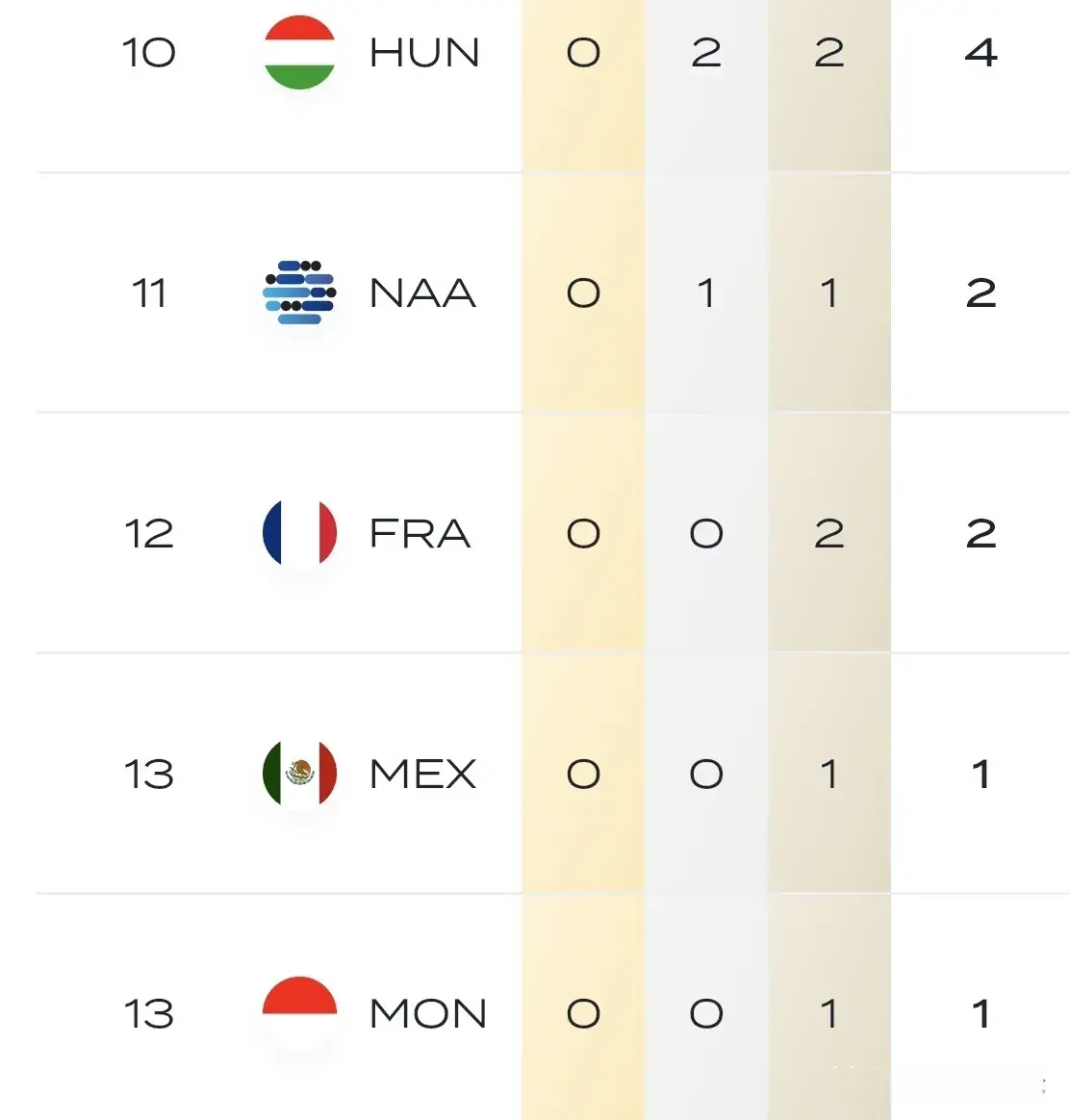Screen dimensions: 1070x1120
Task: Click Mexico's gold medal count zero
Action: (x=583, y=775)
